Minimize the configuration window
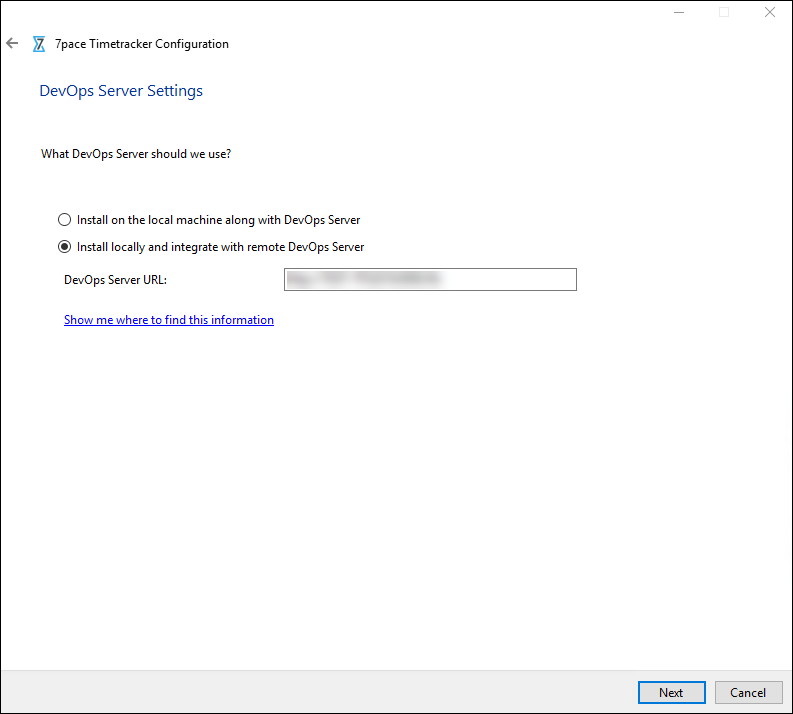793x714 pixels. click(x=679, y=12)
